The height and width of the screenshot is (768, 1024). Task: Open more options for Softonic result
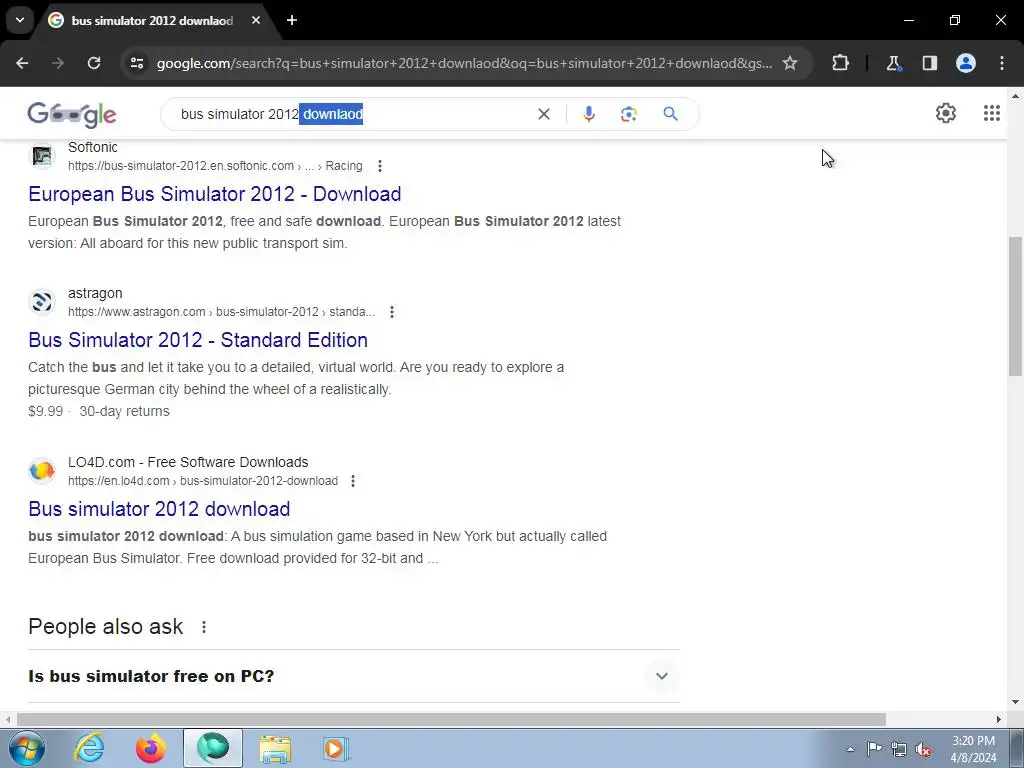(379, 166)
